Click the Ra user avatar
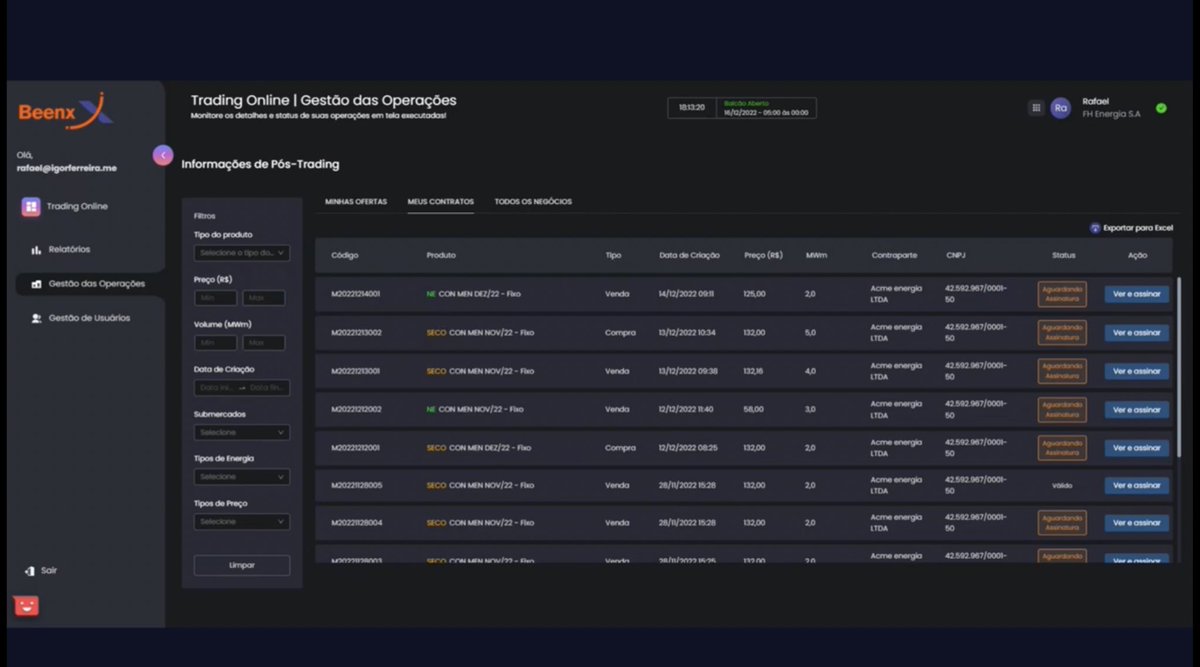 click(x=1060, y=108)
